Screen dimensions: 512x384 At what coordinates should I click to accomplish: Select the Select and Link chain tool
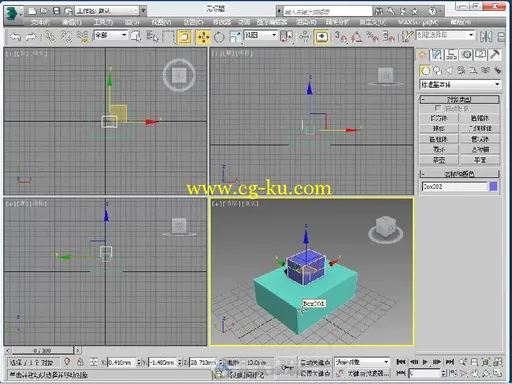coord(50,37)
